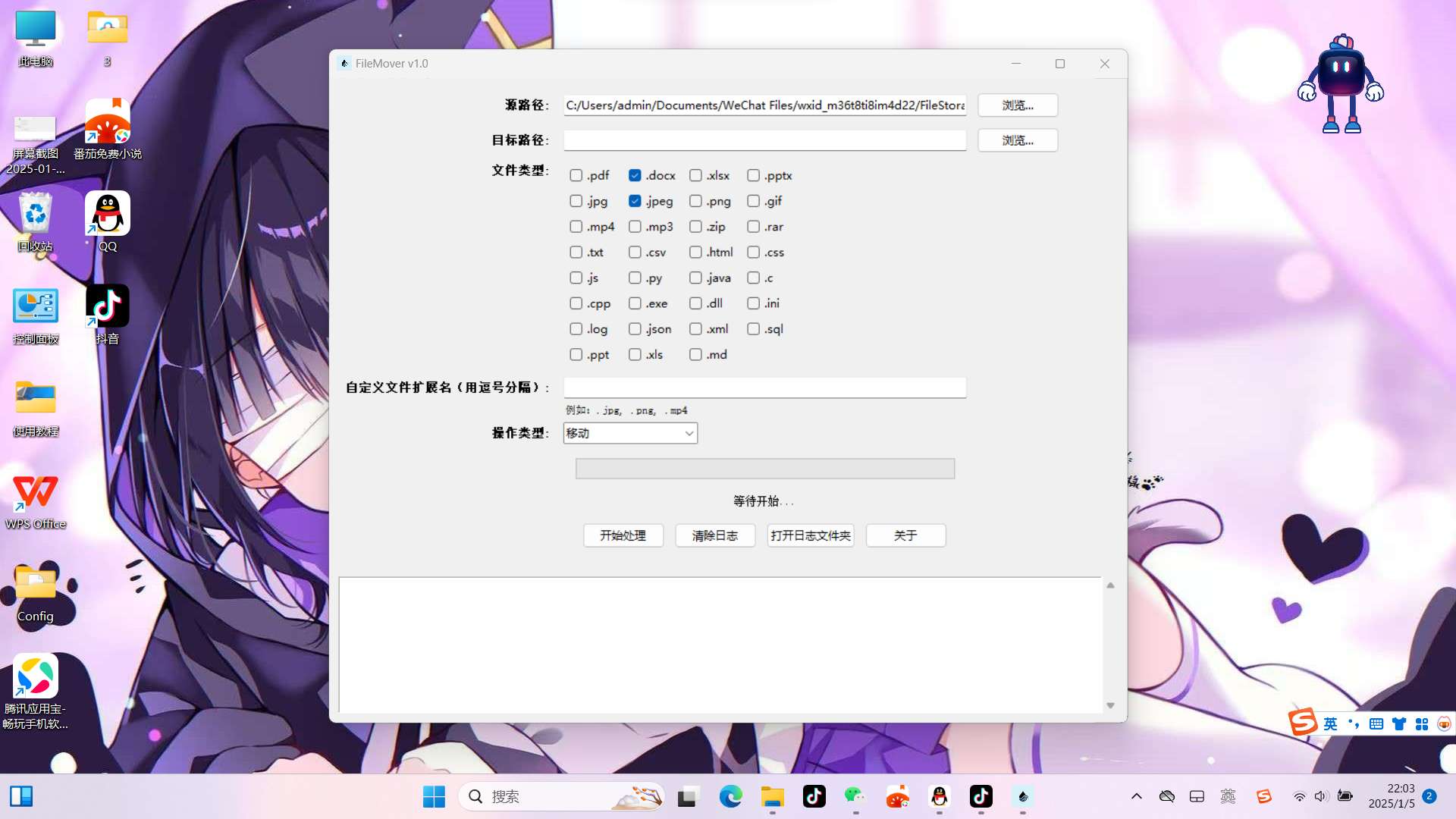Toggle Sogou 英 language mode indicator

1330,723
